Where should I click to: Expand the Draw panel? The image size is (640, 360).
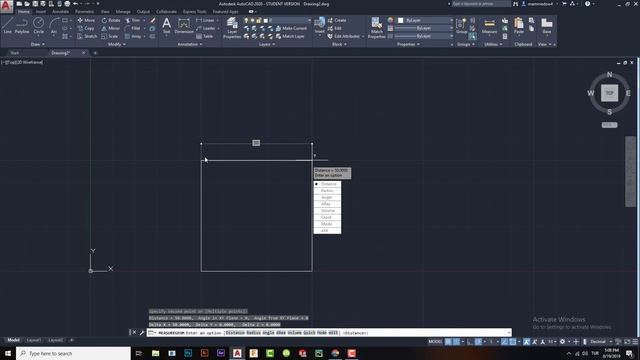coord(38,44)
